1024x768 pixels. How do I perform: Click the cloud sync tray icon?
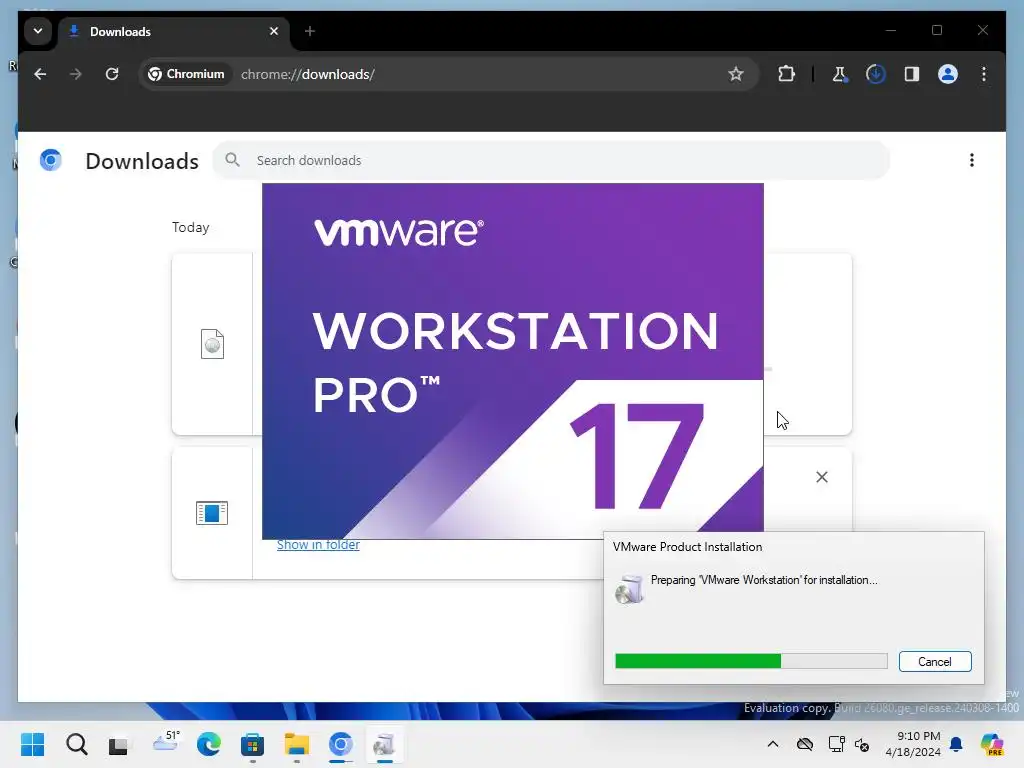pos(805,744)
